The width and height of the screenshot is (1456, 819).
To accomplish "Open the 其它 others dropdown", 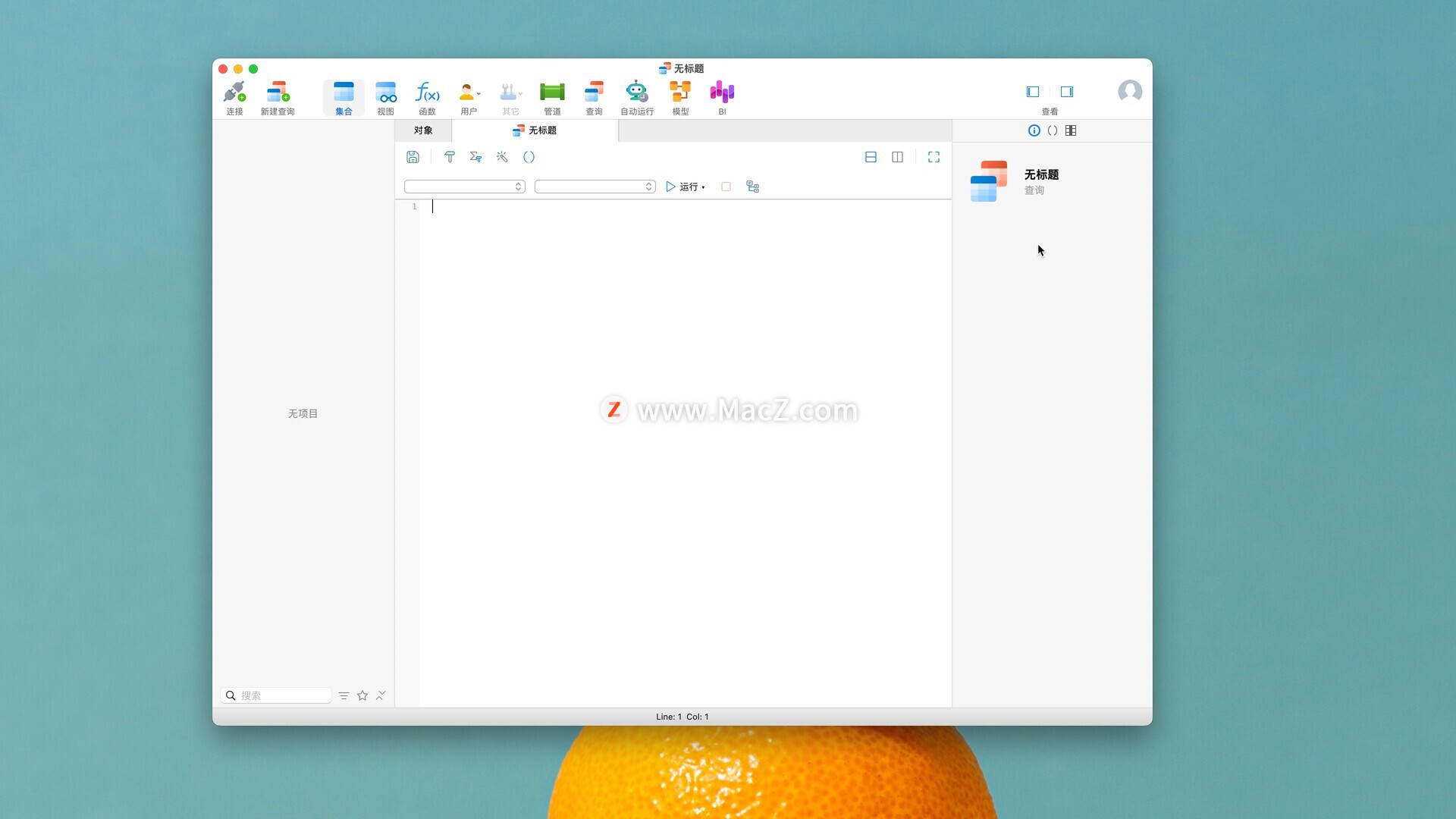I will click(x=511, y=98).
